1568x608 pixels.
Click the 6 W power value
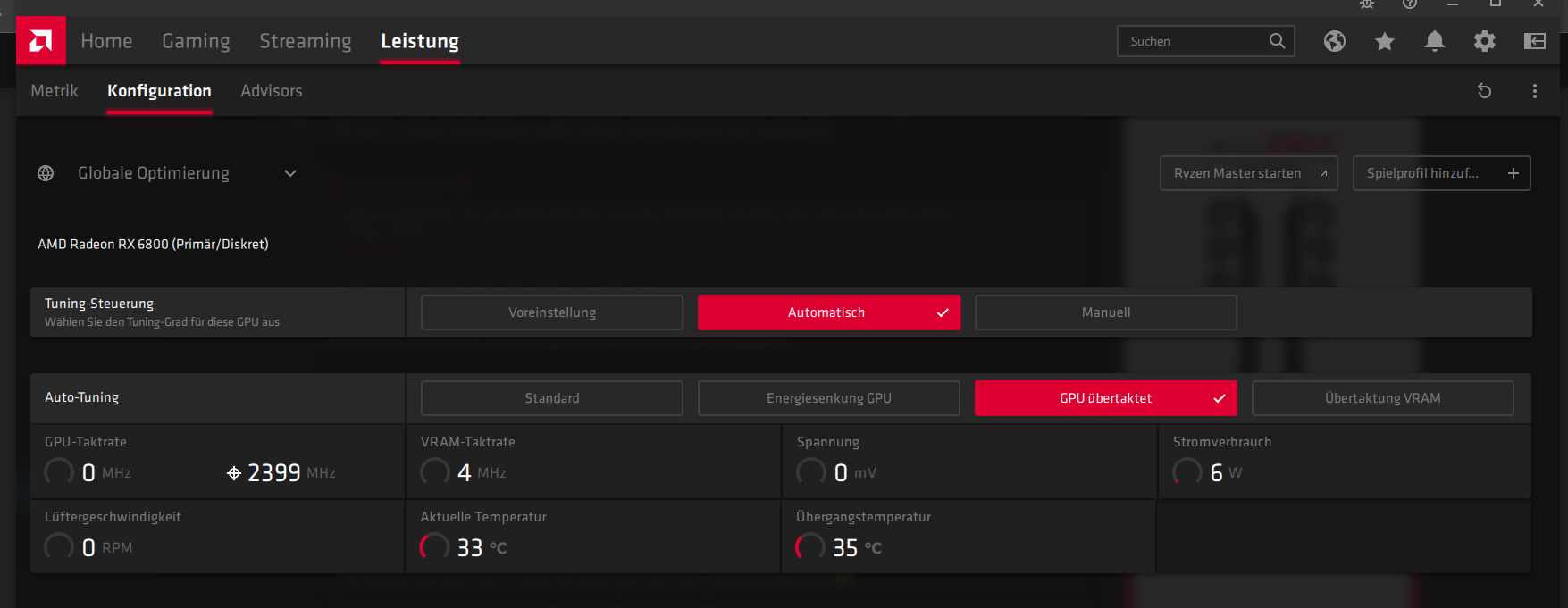[1226, 472]
